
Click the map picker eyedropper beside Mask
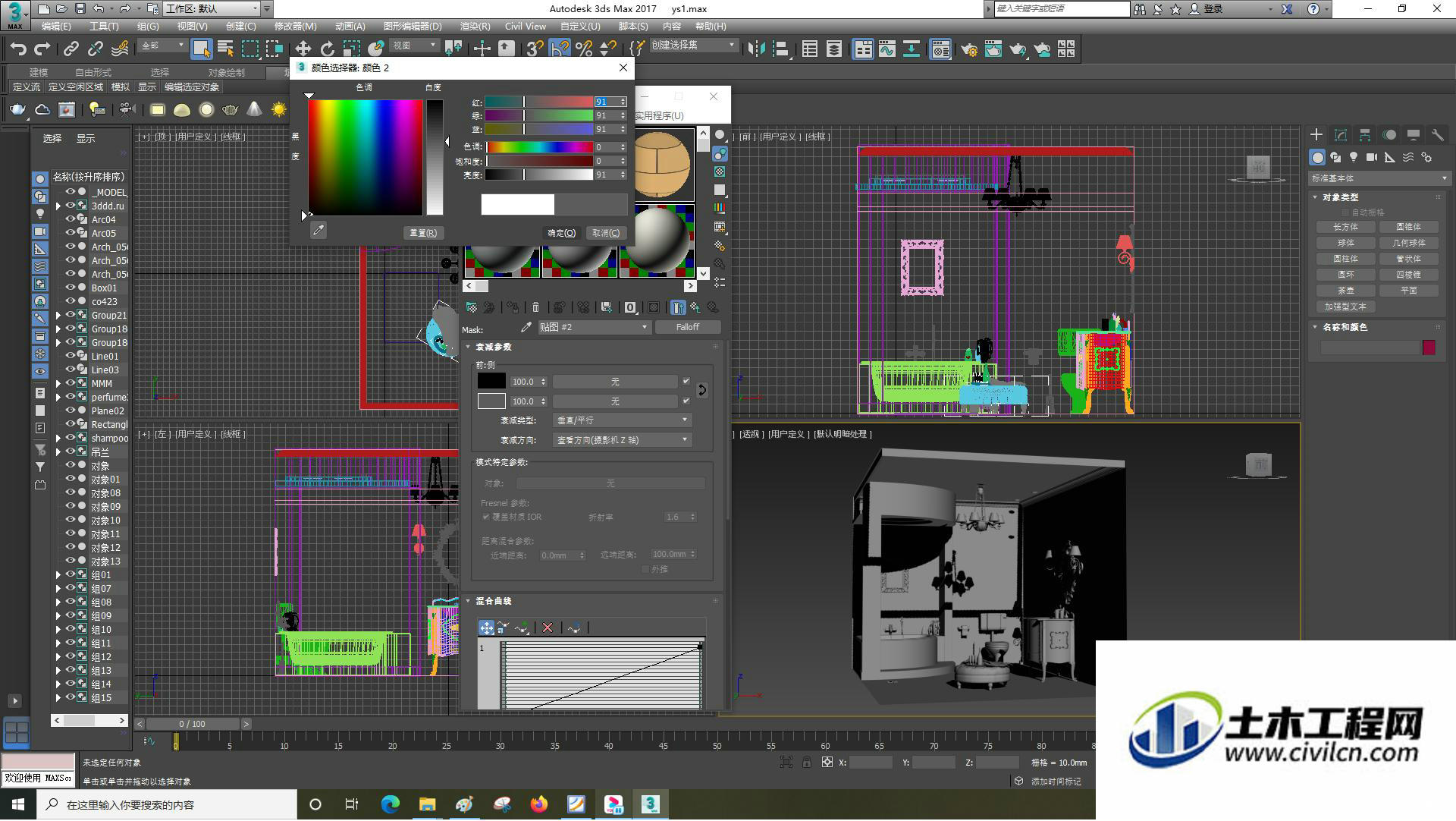tap(526, 327)
